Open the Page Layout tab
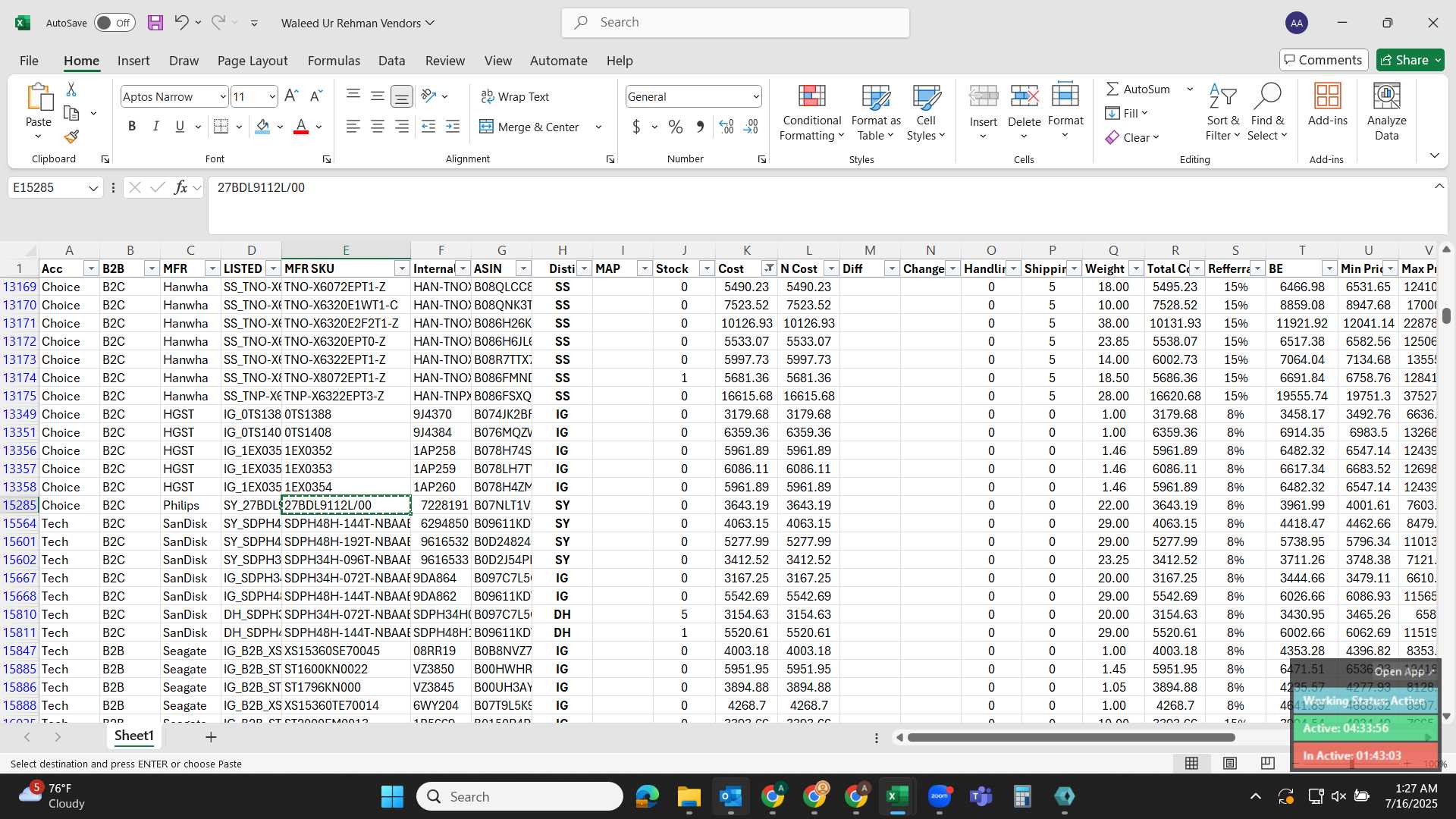The image size is (1456, 819). coord(253,61)
